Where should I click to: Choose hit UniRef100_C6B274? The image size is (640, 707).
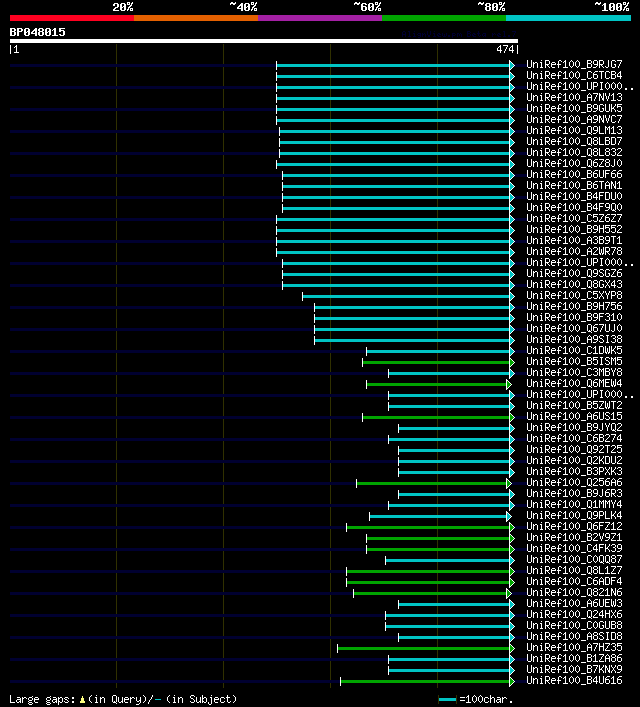574,438
